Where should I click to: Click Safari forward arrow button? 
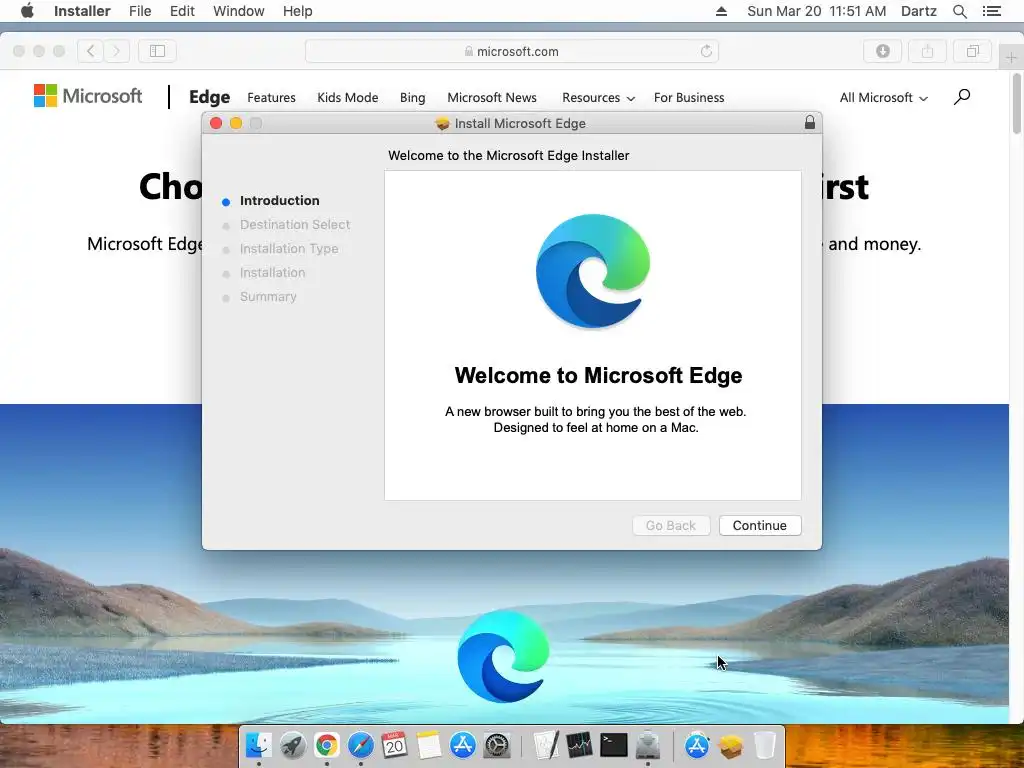coord(116,51)
